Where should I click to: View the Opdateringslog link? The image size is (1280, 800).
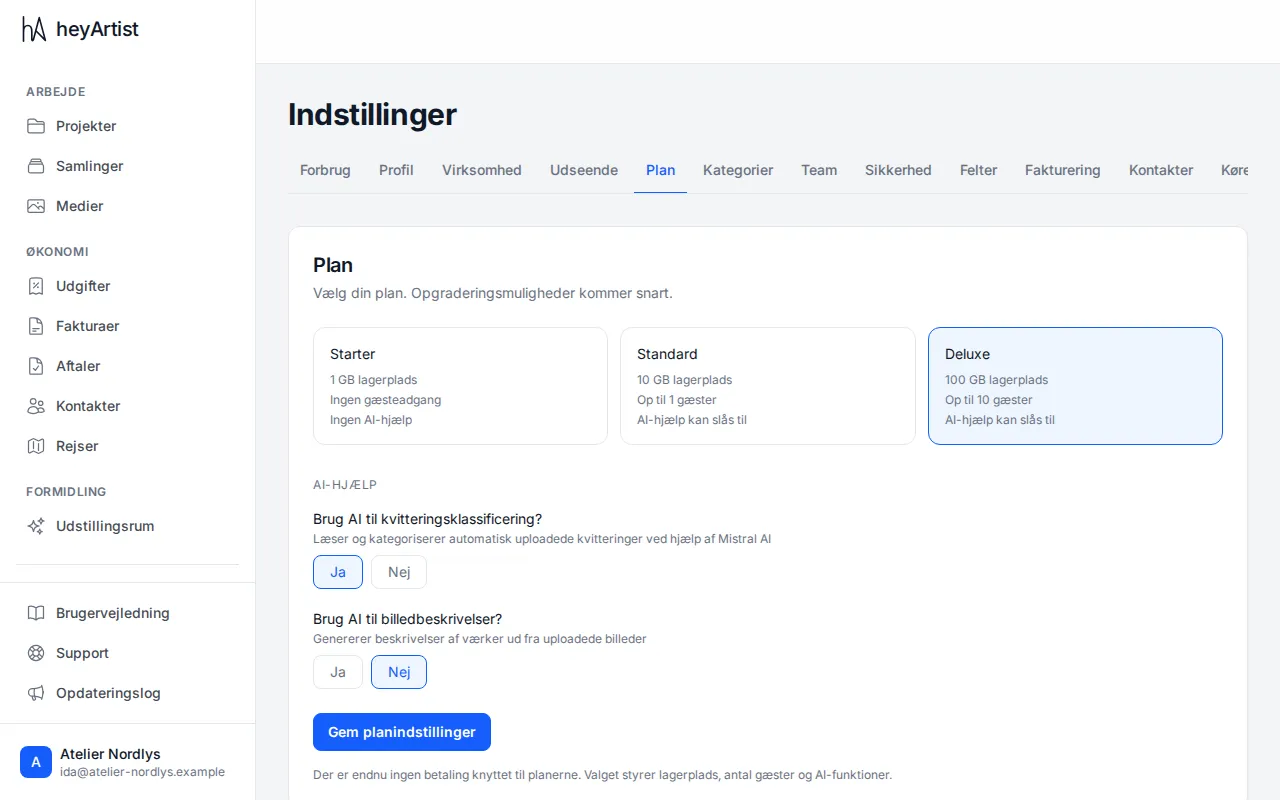128,693
